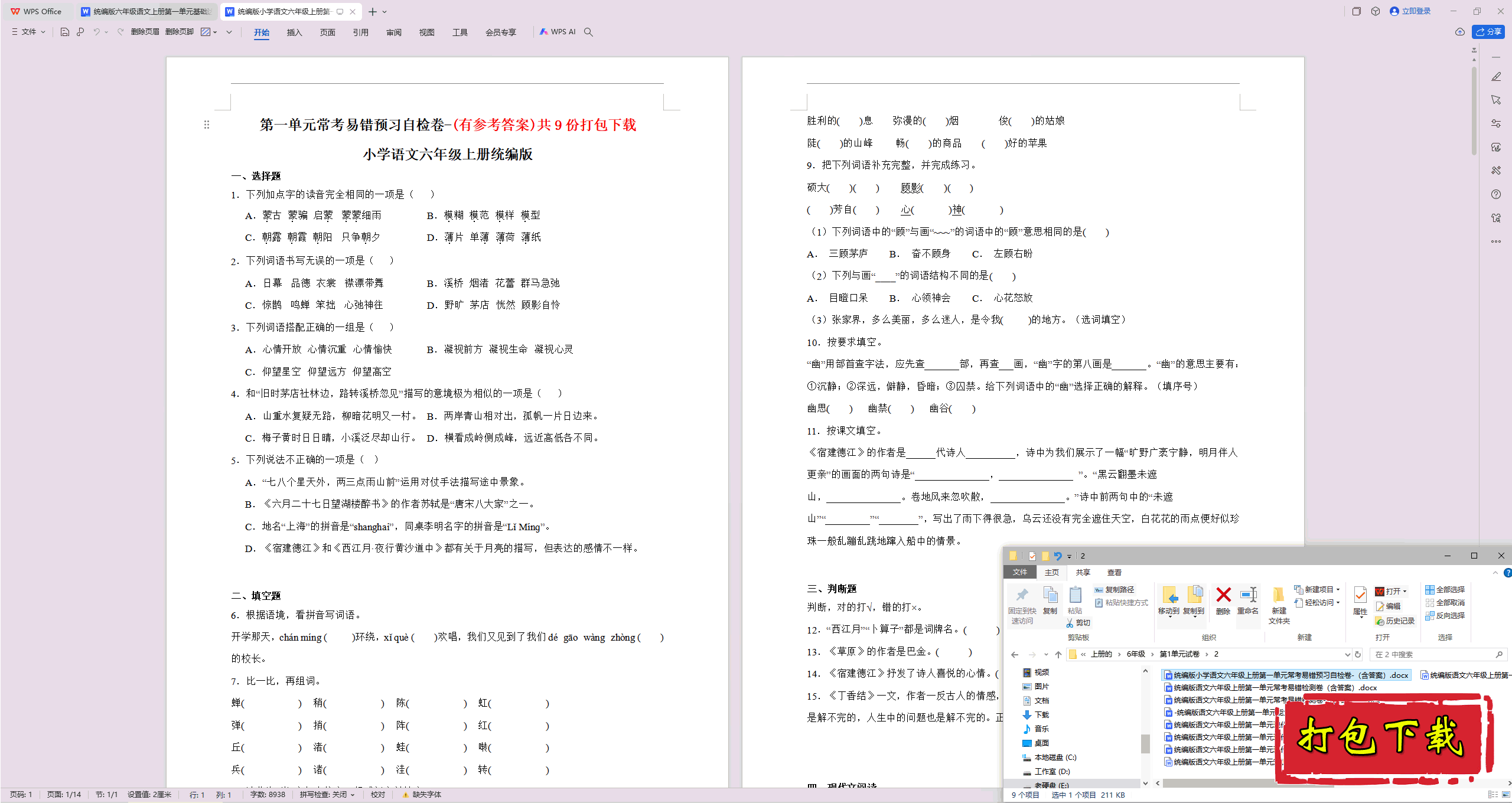Expand the Explorer address bar history dropdown
The width and height of the screenshot is (1512, 803).
click(1347, 654)
